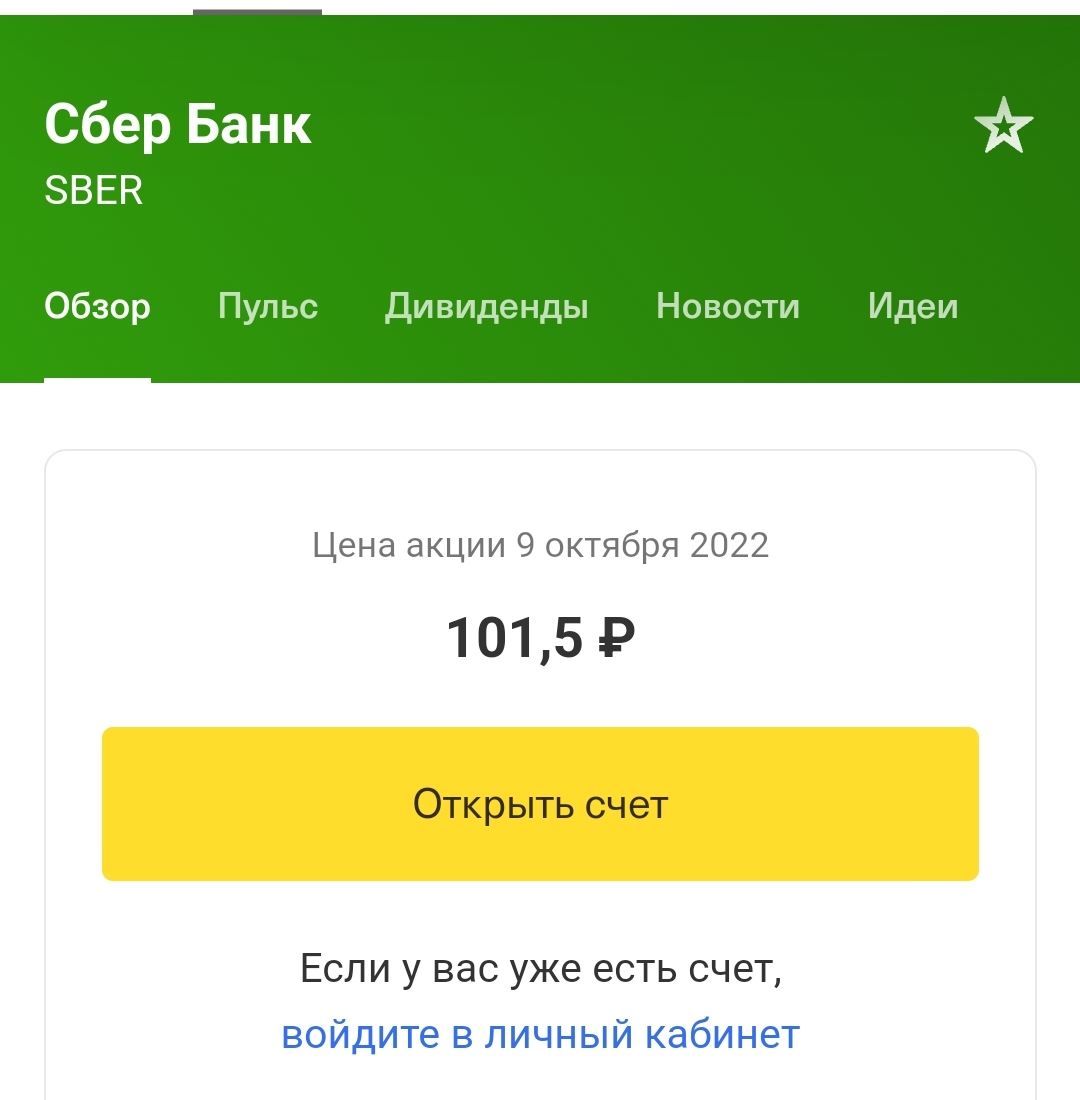
Task: Tap the ruble currency symbol
Action: coord(616,638)
